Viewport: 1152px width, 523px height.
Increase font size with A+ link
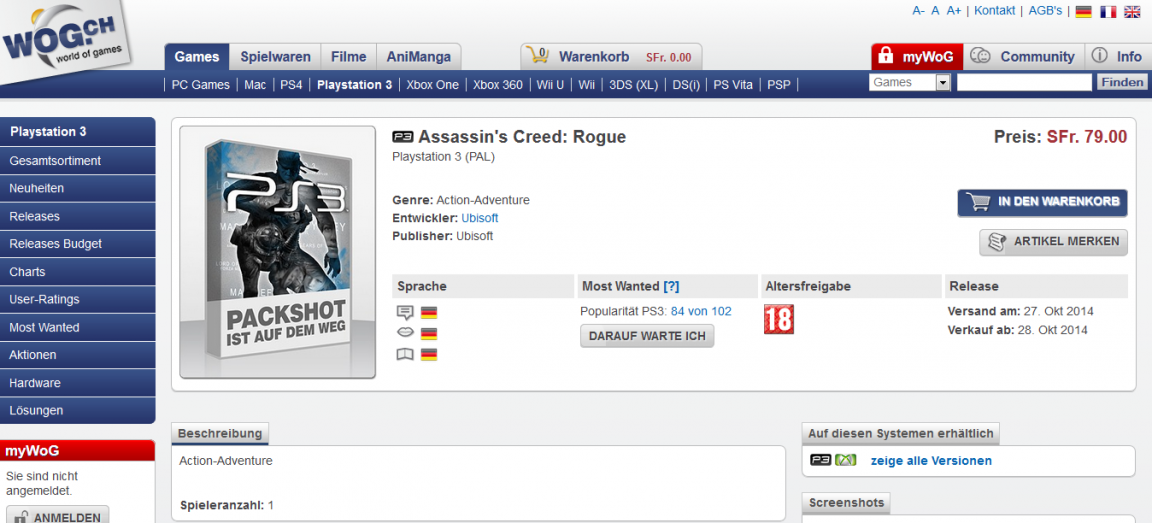pos(954,11)
